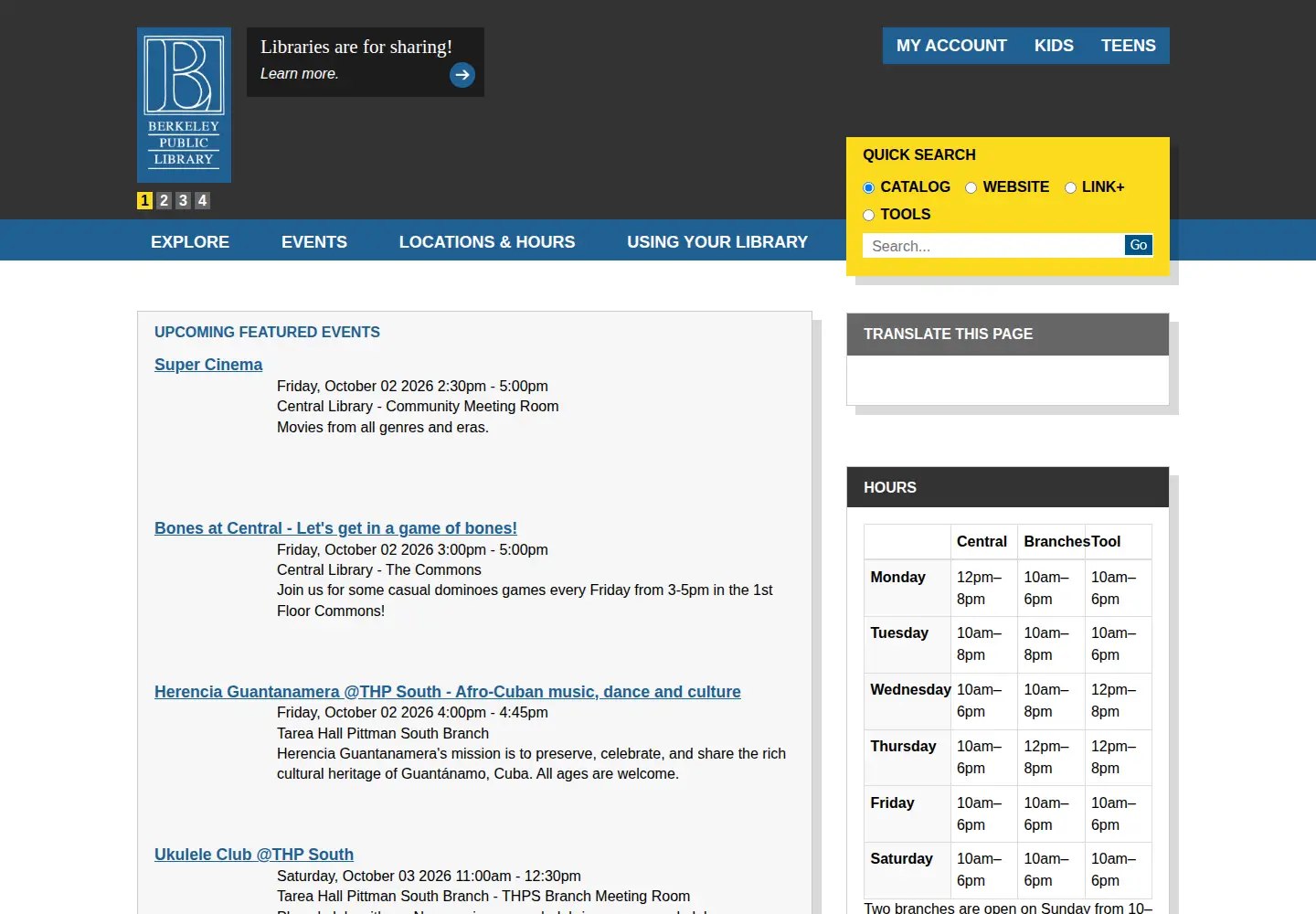Click the Wednesday row label

coord(910,690)
